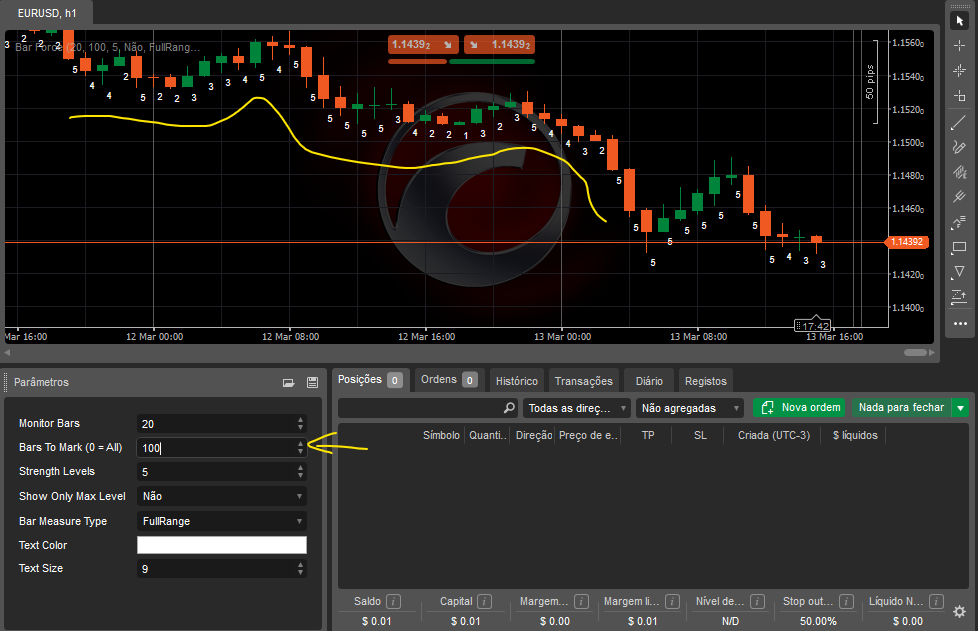Select the arrow cursor tool

960,21
